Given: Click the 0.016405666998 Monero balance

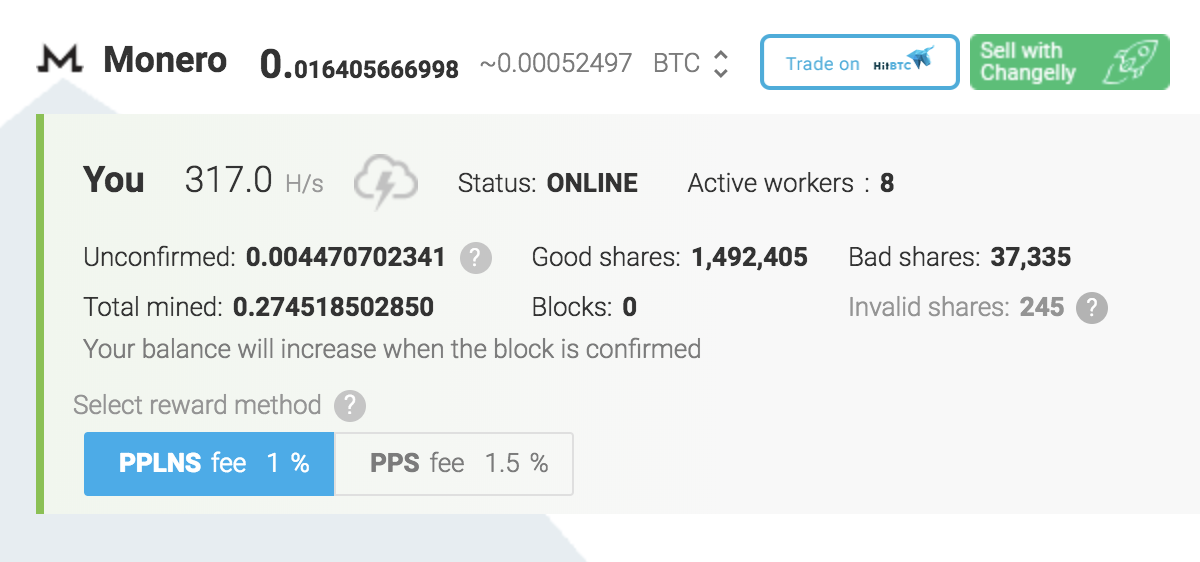Looking at the screenshot, I should click(x=359, y=65).
